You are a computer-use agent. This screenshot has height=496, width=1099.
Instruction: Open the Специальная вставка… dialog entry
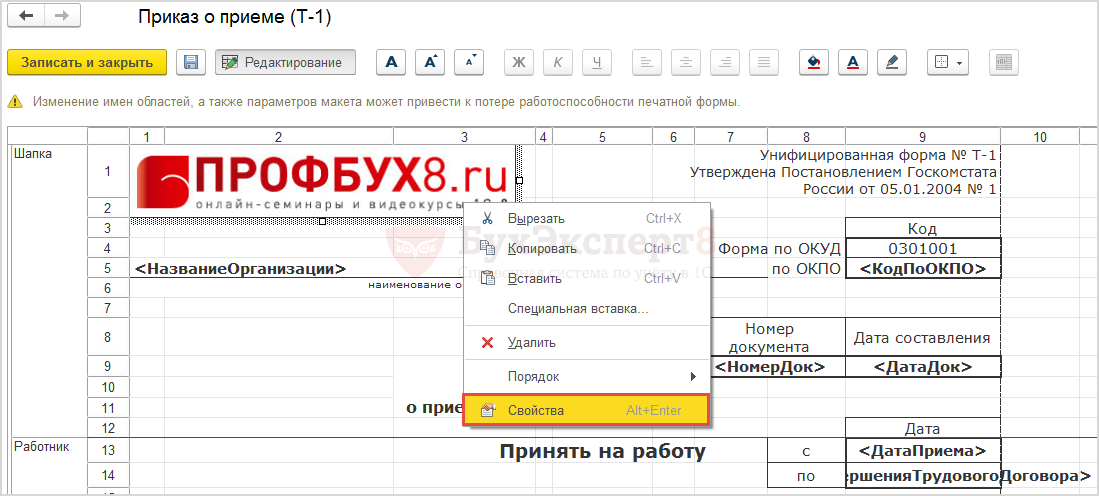578,309
